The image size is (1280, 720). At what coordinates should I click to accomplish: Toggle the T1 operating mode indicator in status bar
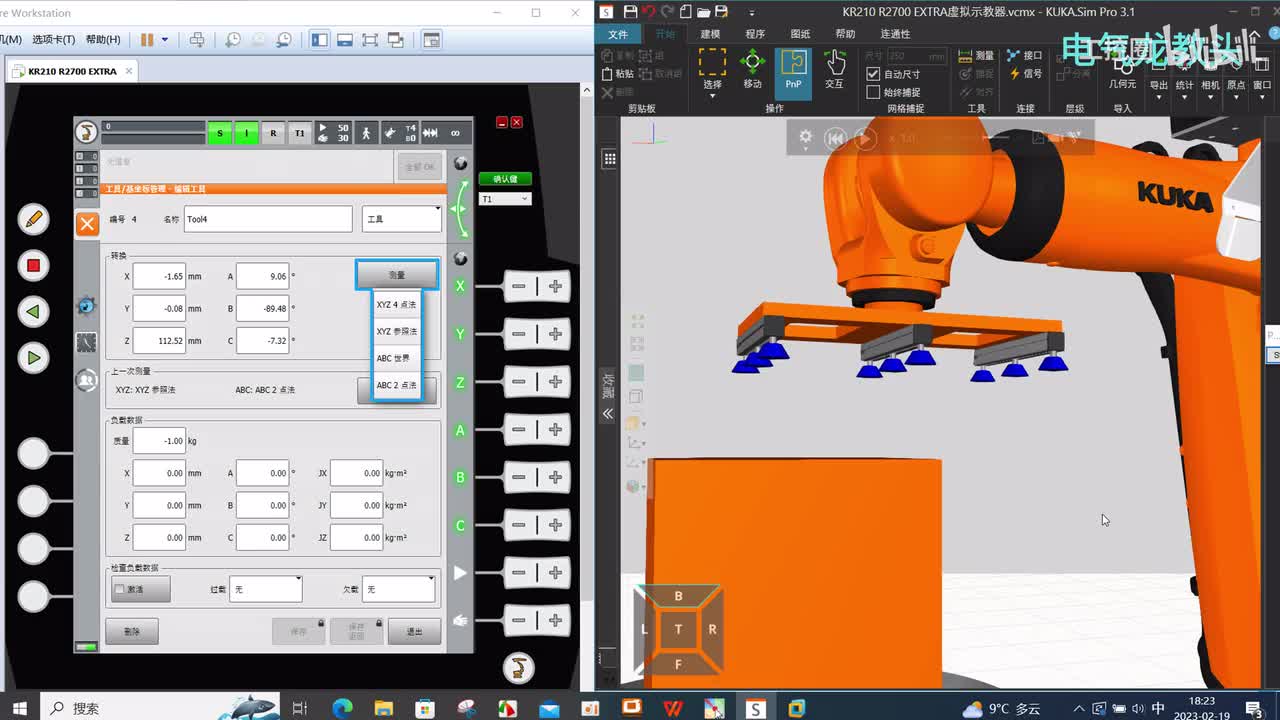click(299, 133)
